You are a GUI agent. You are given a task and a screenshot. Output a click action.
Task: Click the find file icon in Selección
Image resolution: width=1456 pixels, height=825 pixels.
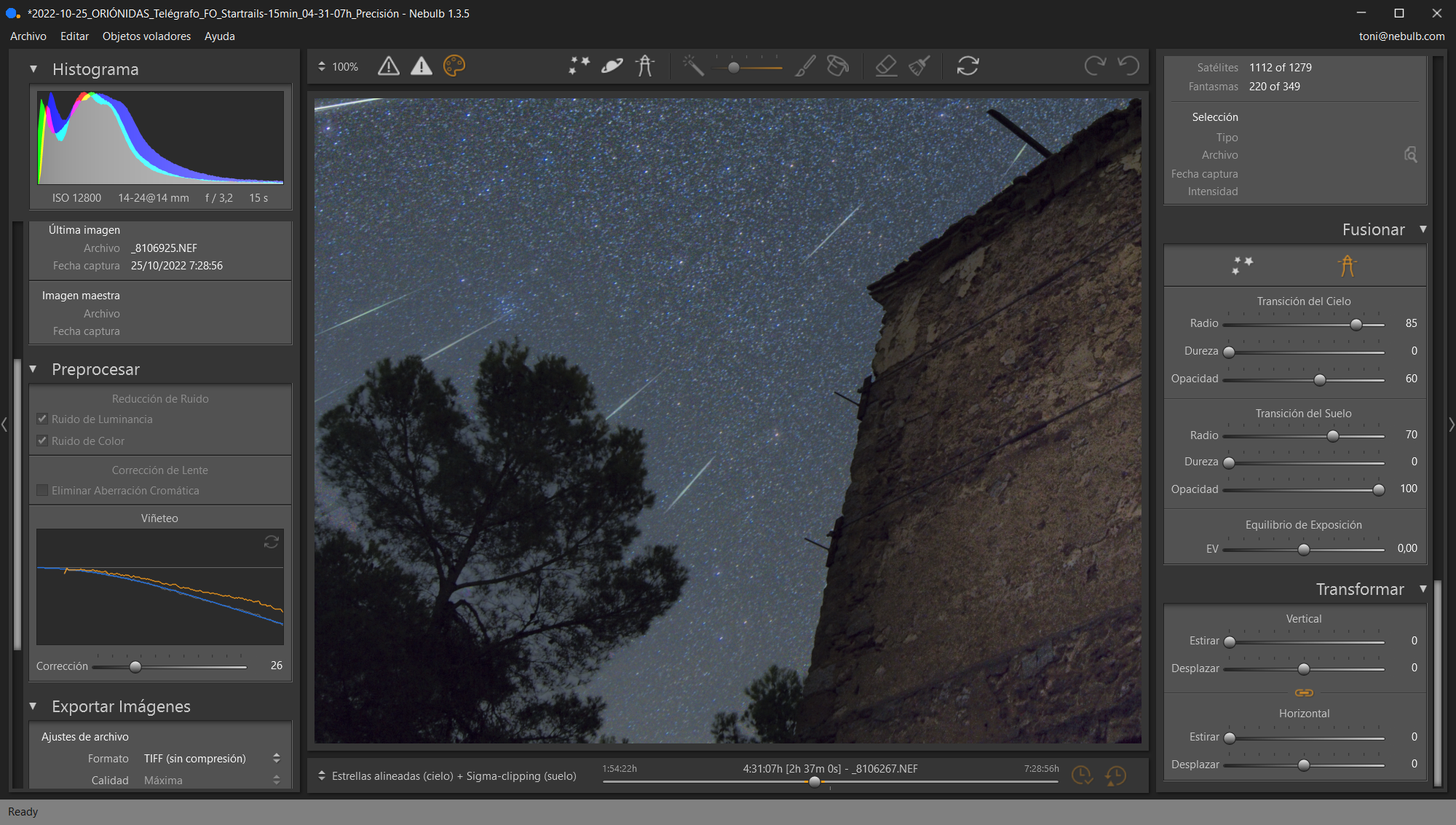tap(1411, 154)
